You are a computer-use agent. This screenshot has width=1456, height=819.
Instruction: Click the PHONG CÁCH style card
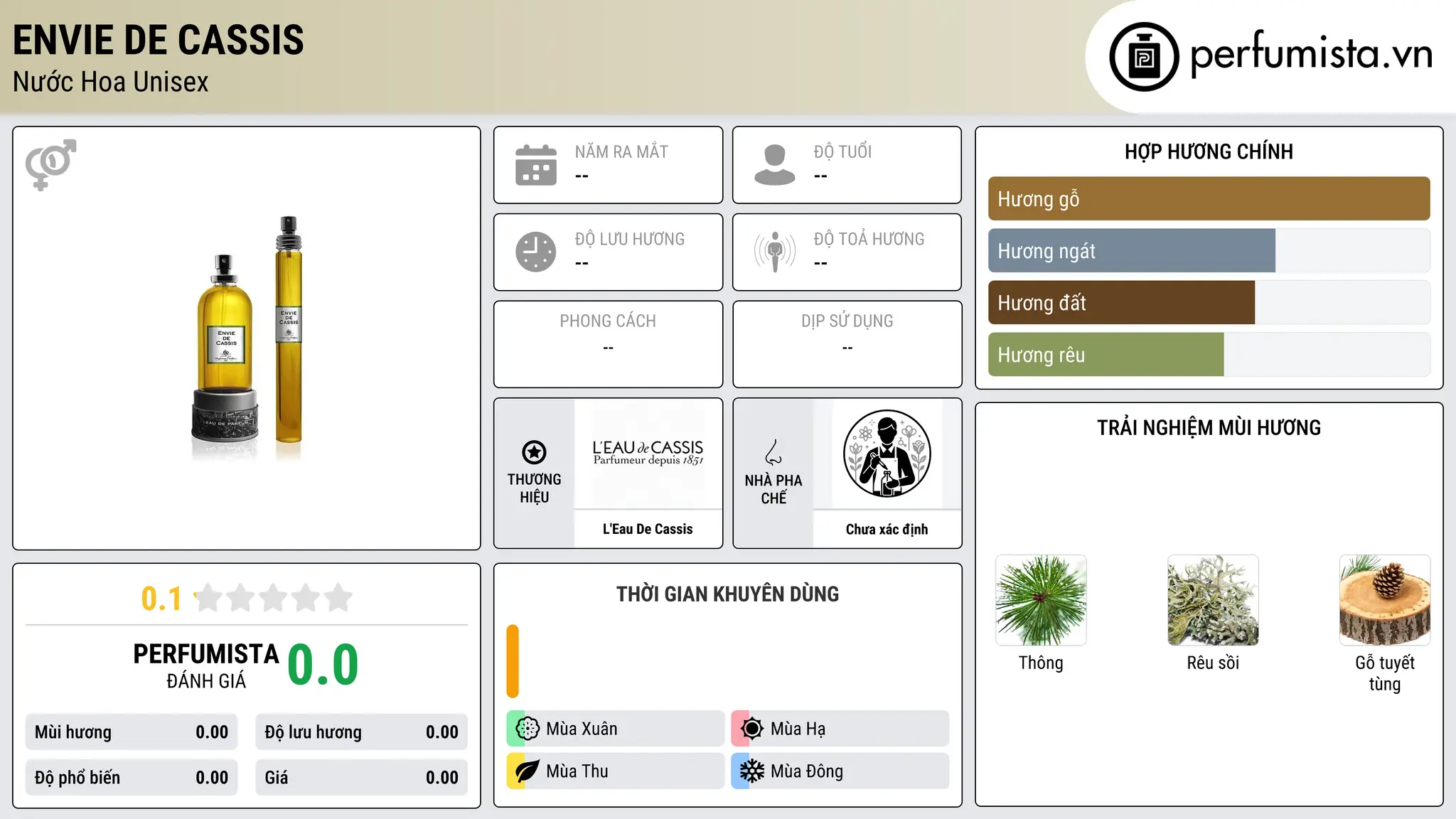point(609,344)
